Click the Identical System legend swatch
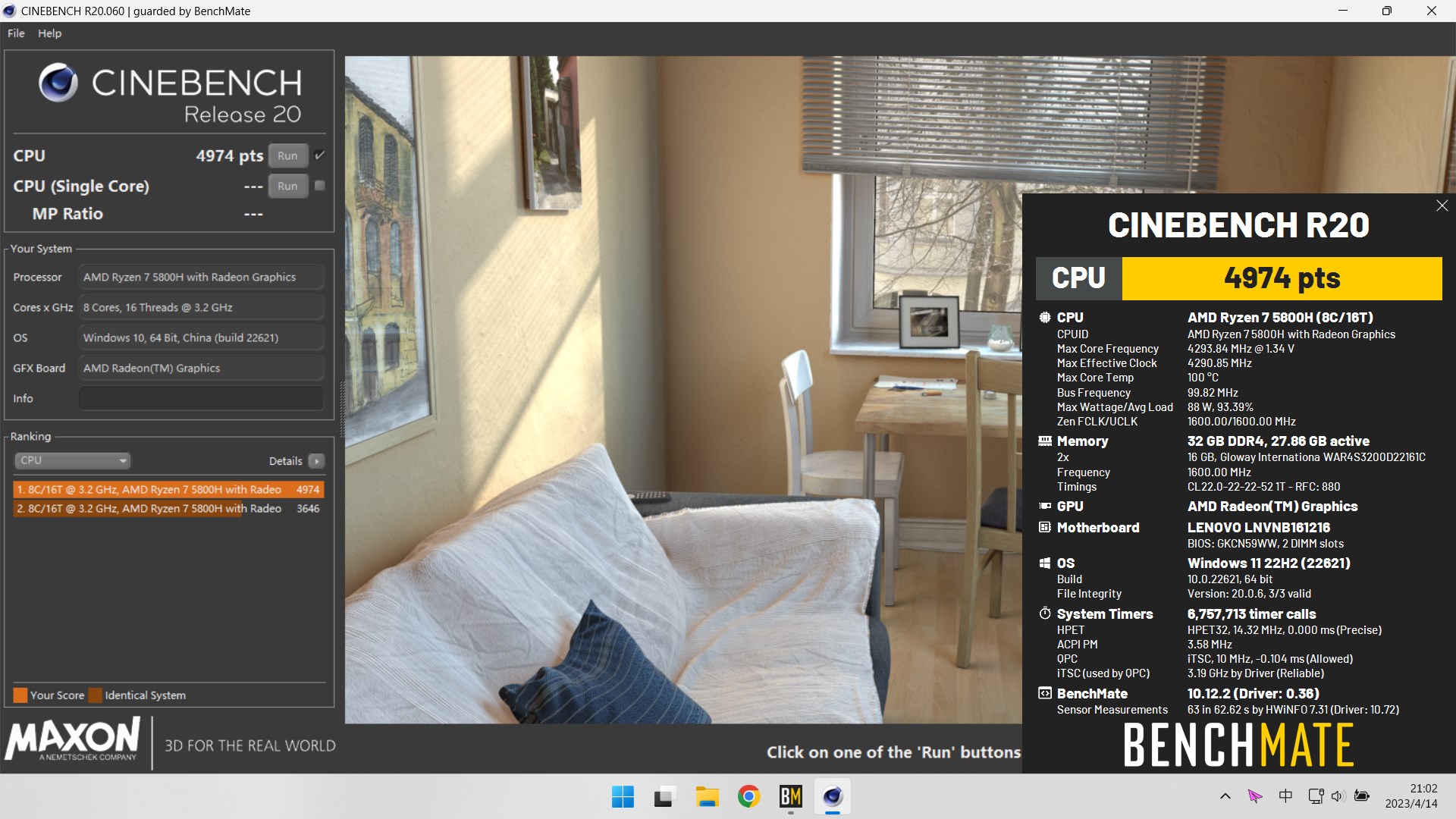 click(x=95, y=695)
